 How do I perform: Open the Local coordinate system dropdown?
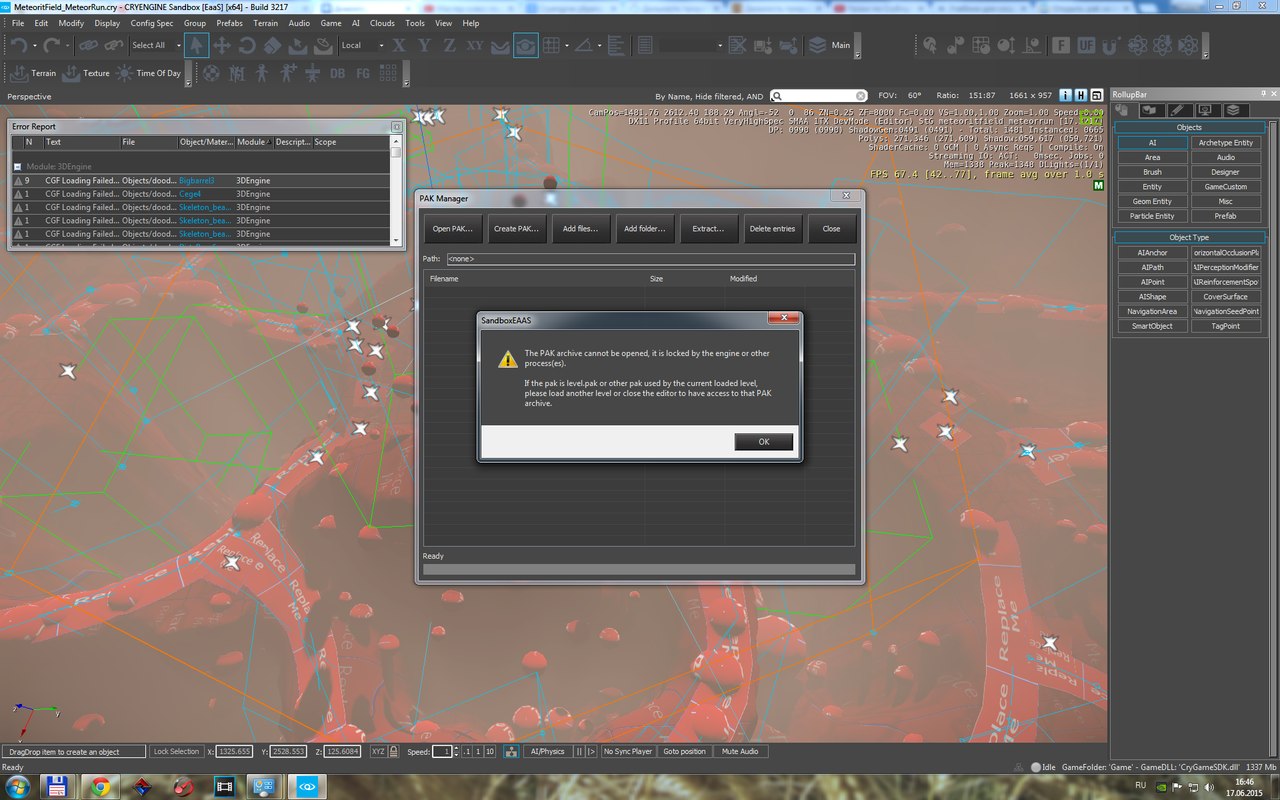(x=362, y=45)
